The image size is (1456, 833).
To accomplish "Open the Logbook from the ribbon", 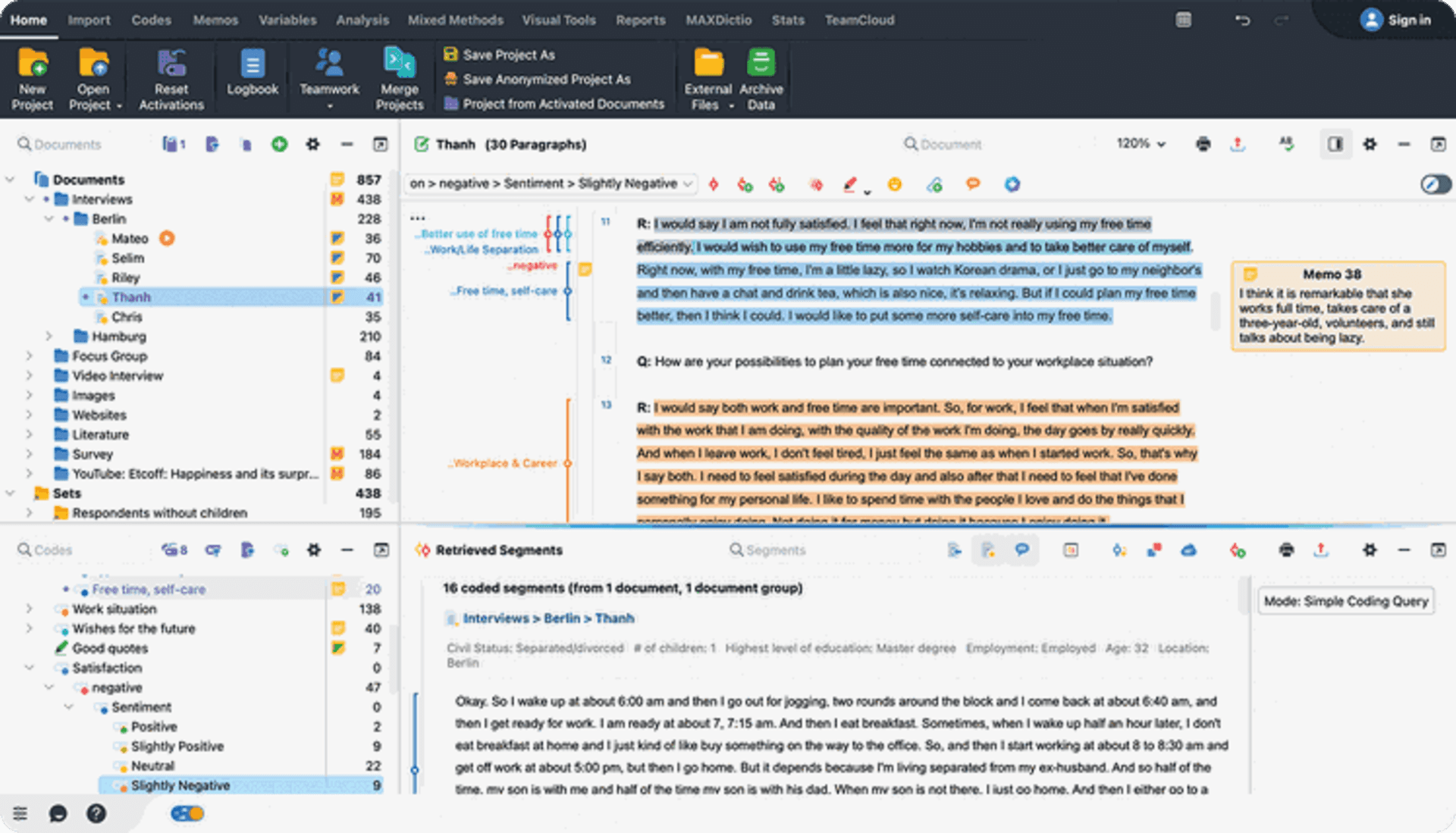I will [251, 76].
